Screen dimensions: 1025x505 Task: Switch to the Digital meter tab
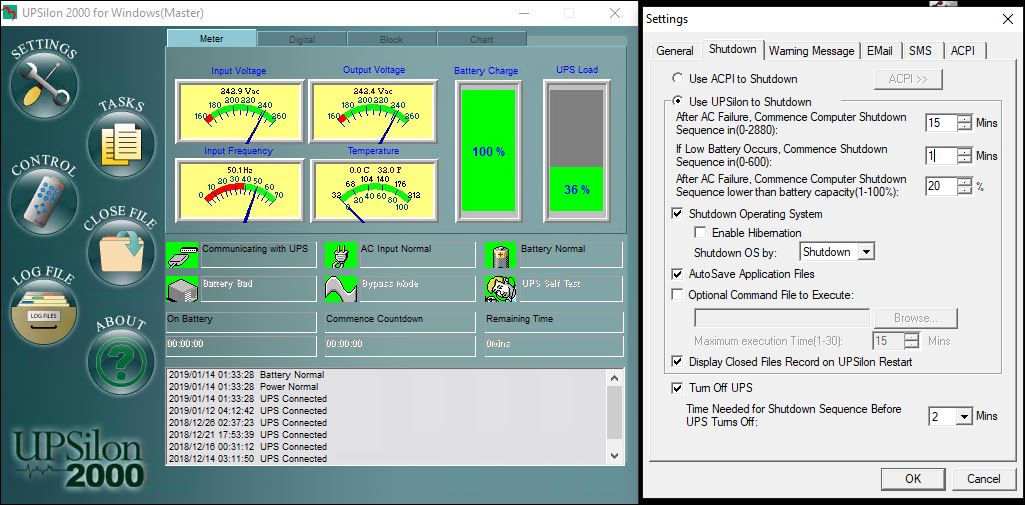(301, 39)
